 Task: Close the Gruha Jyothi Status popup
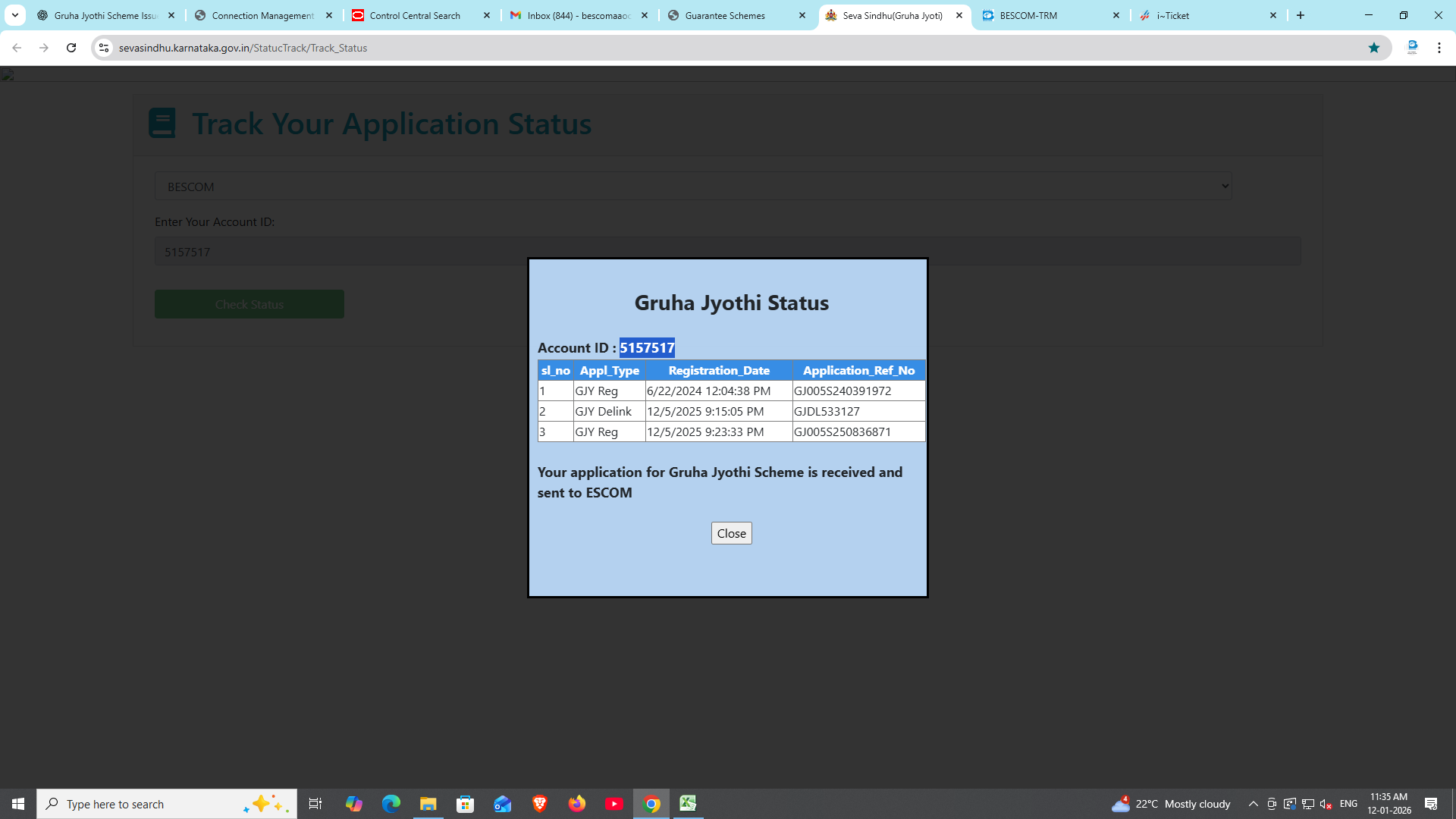[731, 533]
